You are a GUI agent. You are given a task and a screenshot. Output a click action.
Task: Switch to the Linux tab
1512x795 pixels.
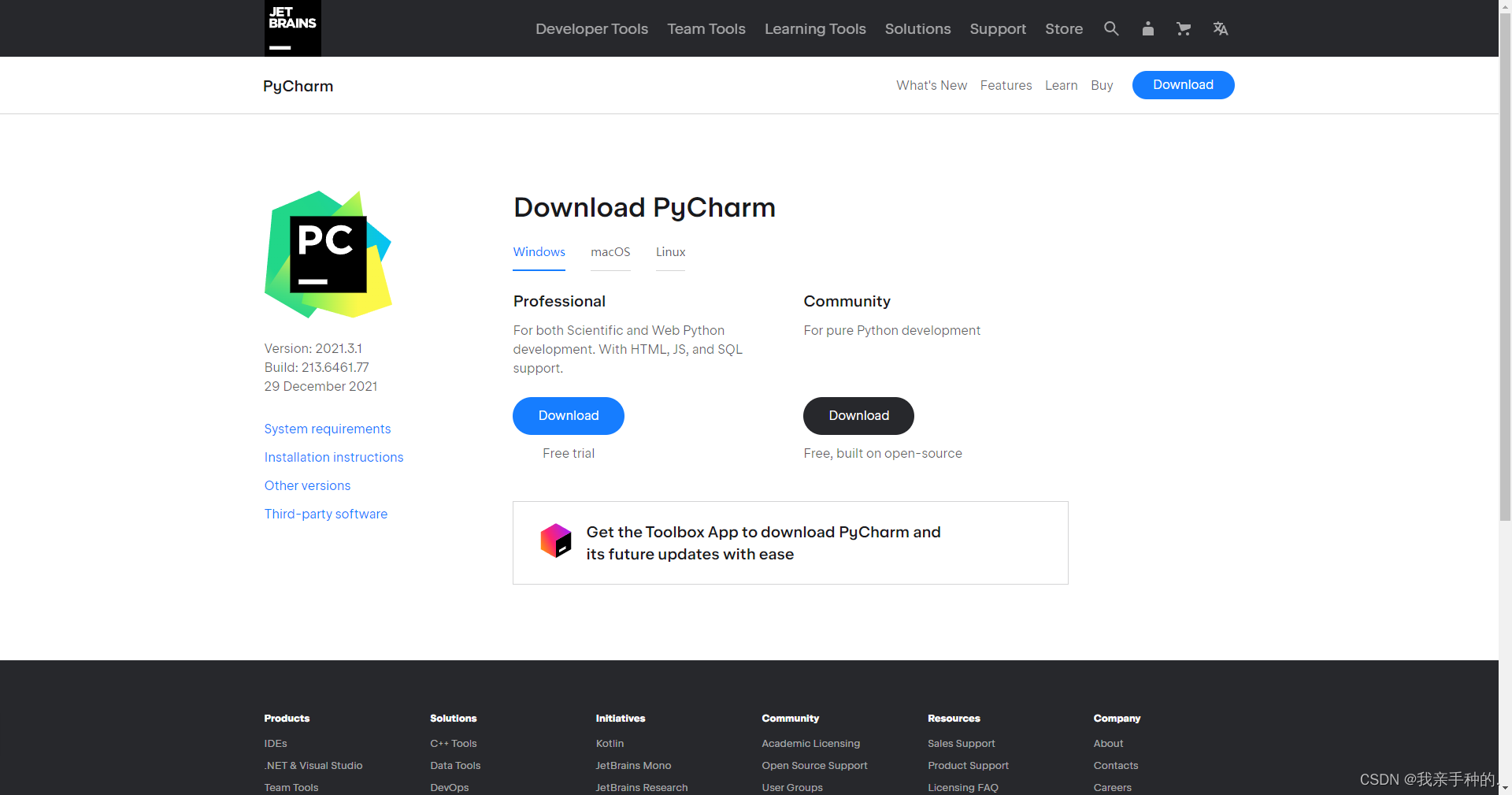(x=670, y=252)
